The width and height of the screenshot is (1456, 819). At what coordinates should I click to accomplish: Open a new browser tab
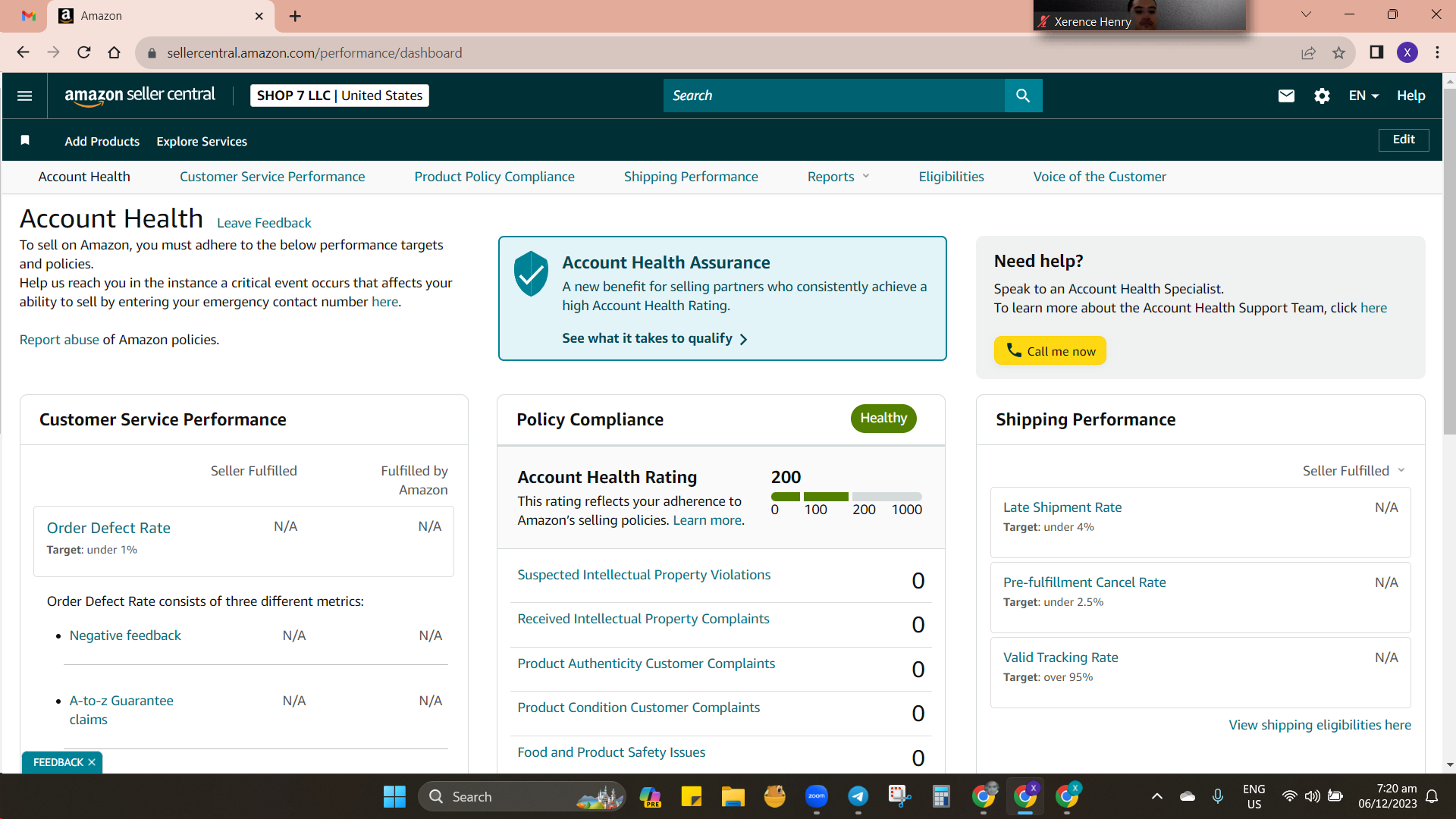(295, 16)
